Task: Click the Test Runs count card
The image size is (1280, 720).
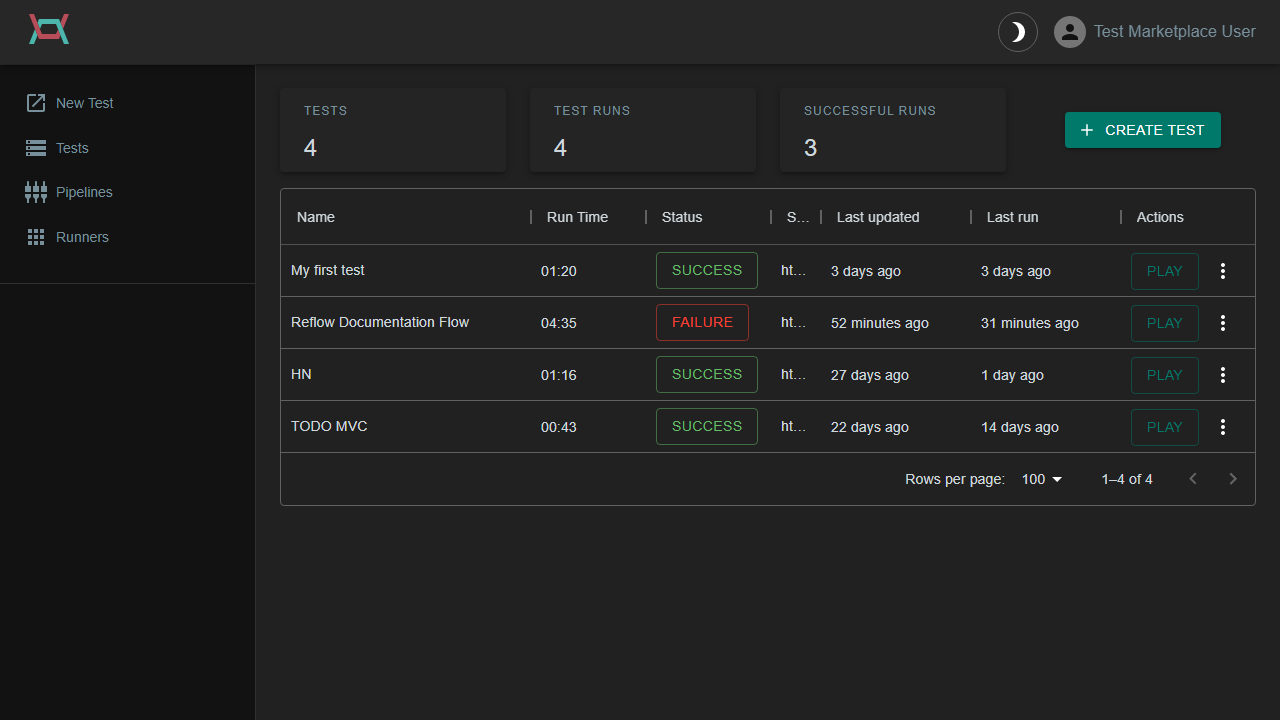Action: [643, 130]
